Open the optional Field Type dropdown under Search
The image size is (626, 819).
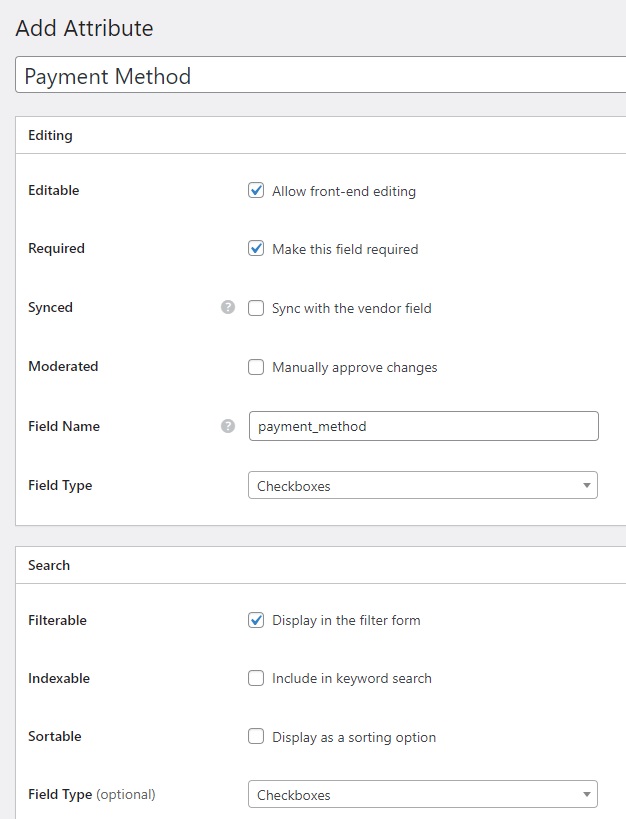pos(420,793)
